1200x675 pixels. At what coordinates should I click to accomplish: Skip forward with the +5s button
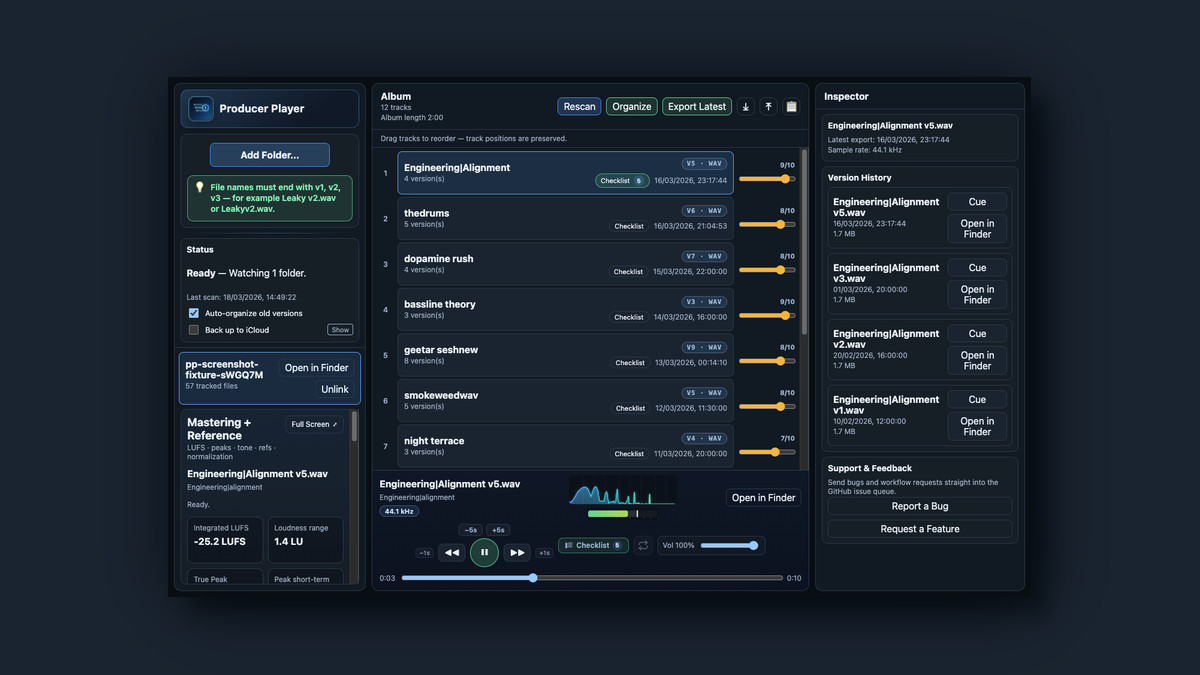498,530
